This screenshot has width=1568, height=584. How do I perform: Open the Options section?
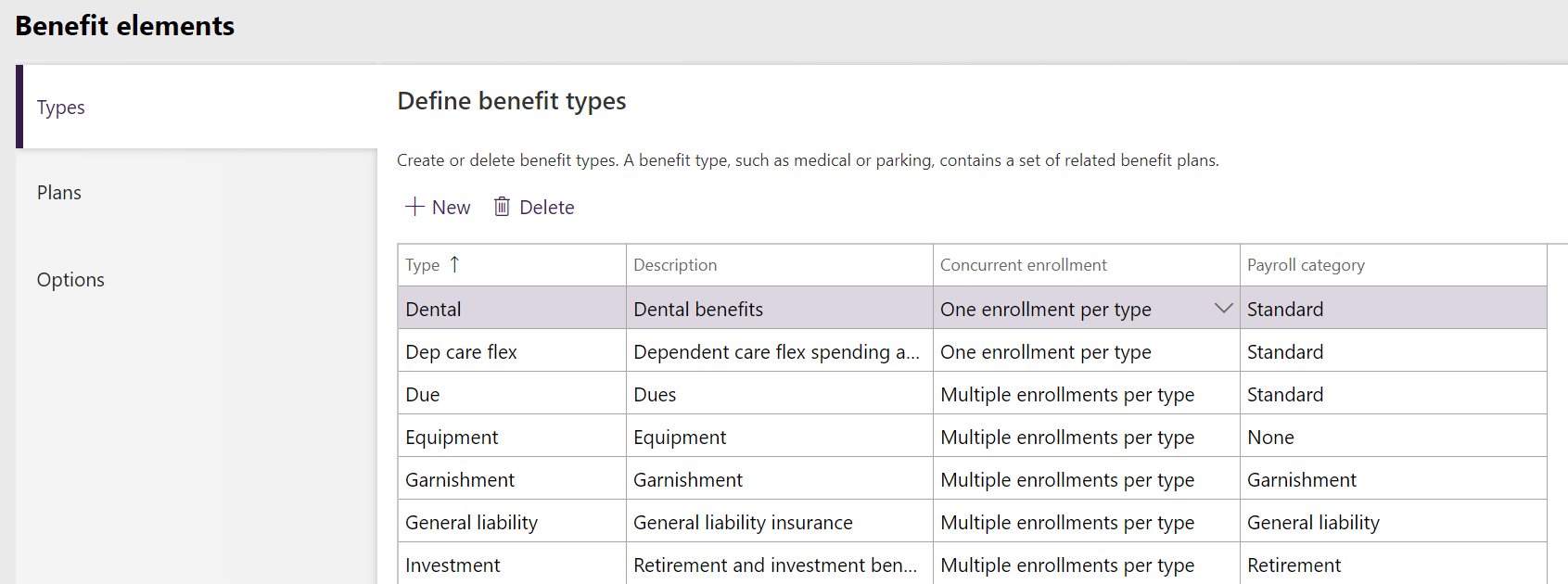click(70, 279)
